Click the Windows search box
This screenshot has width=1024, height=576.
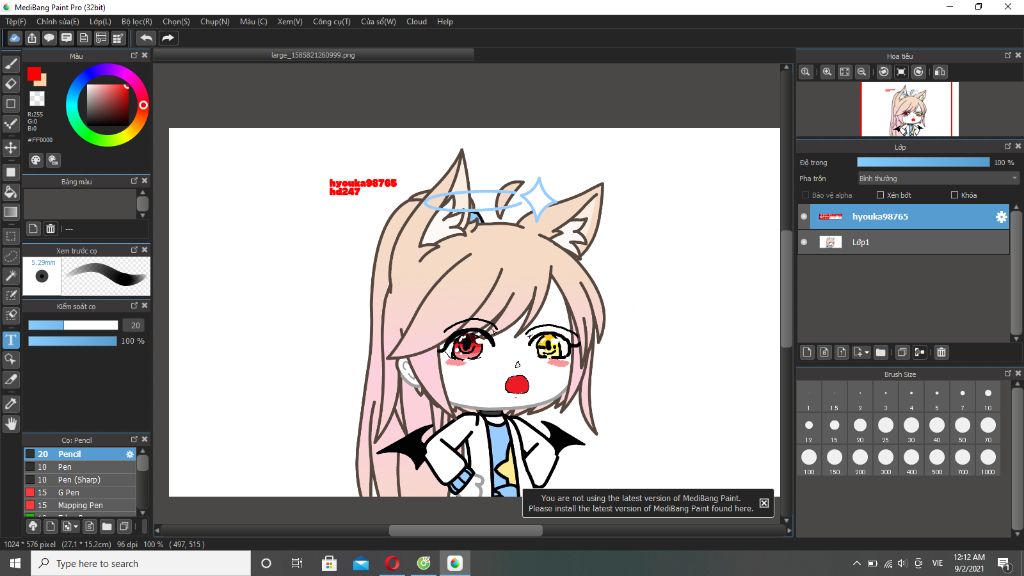click(141, 563)
